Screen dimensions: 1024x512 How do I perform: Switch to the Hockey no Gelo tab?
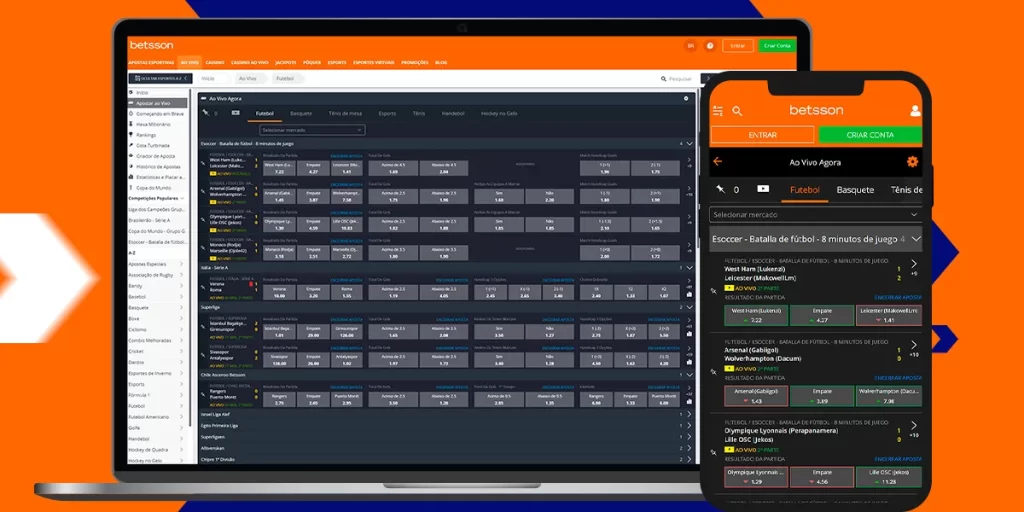[x=499, y=114]
